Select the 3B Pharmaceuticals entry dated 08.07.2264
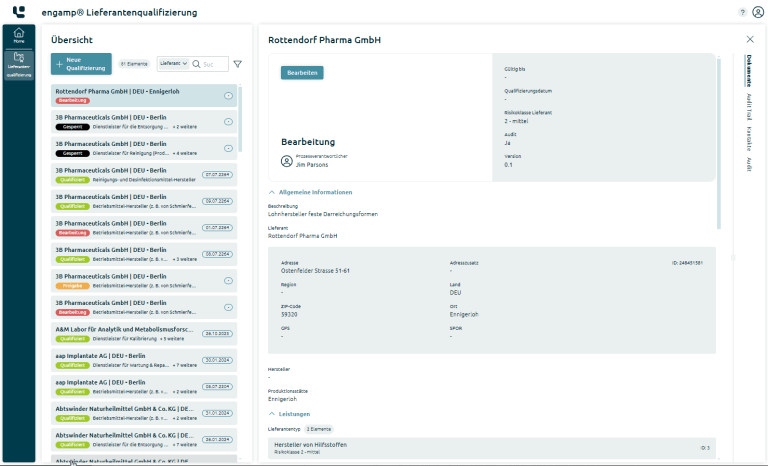This screenshot has width=768, height=466. (144, 254)
